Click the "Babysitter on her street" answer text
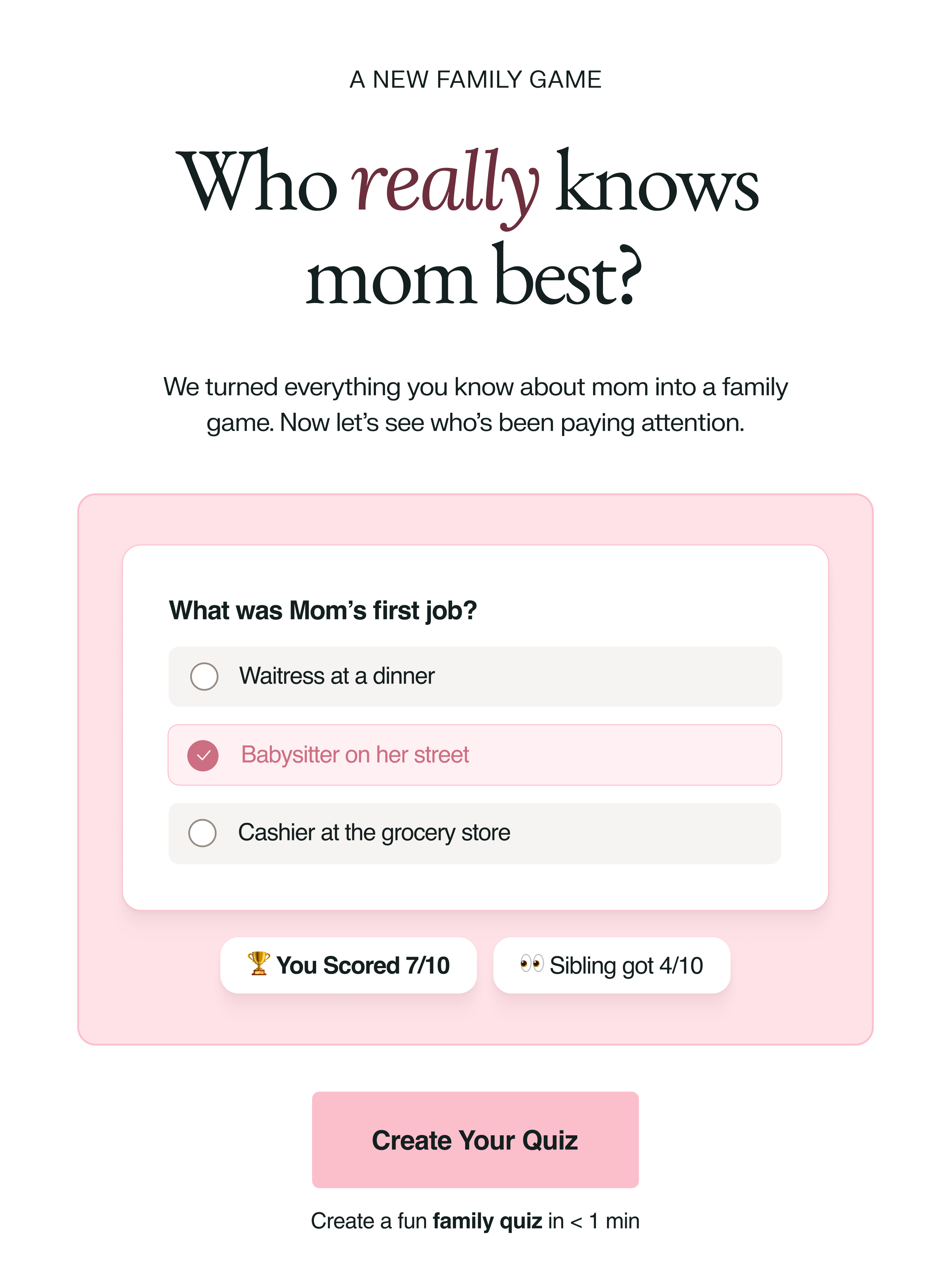951x1288 pixels. (x=355, y=755)
